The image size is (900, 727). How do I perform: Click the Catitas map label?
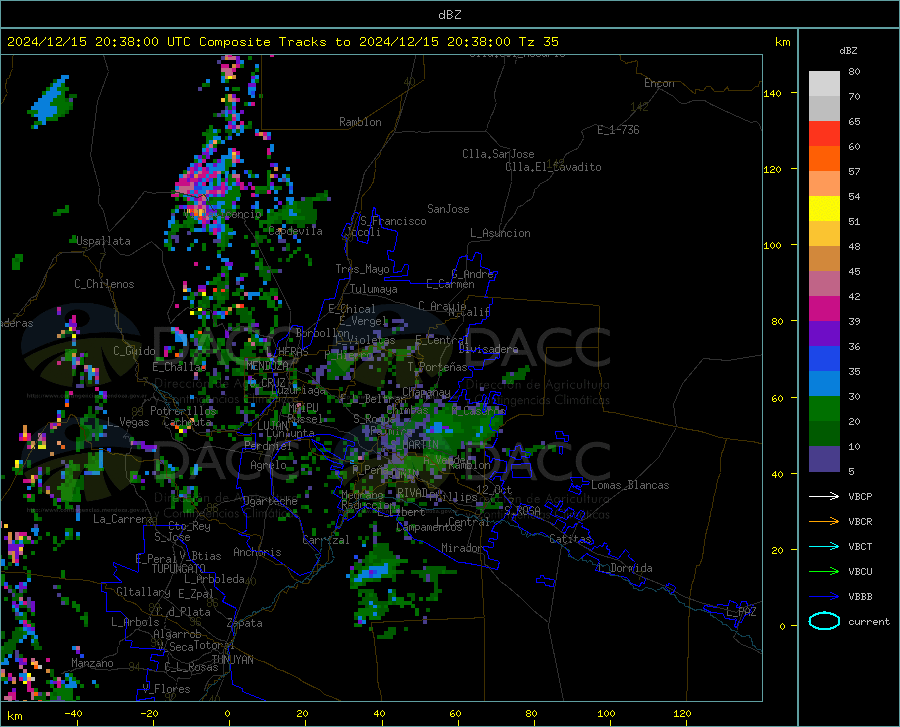click(x=570, y=539)
